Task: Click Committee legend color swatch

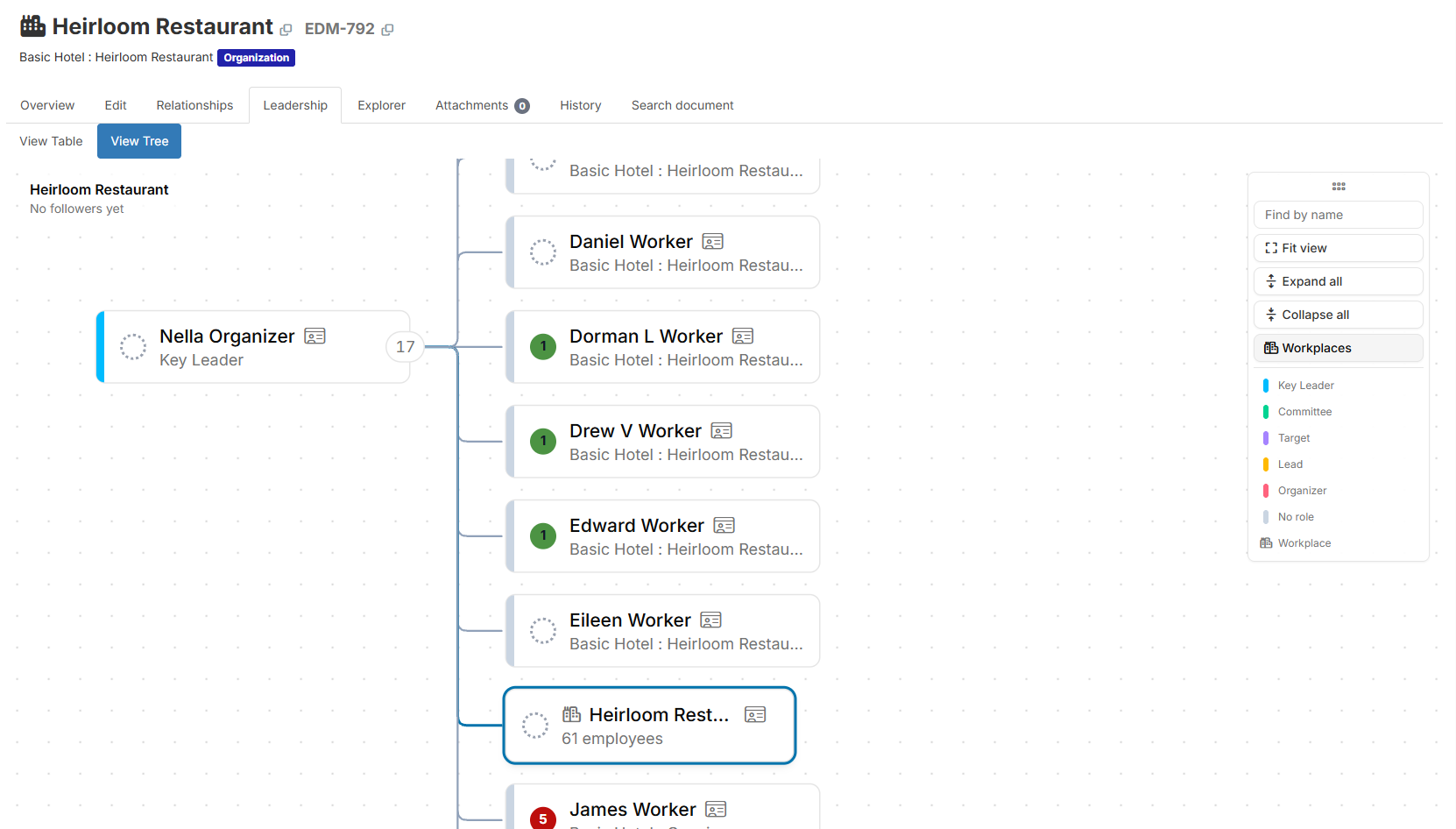Action: (x=1266, y=412)
